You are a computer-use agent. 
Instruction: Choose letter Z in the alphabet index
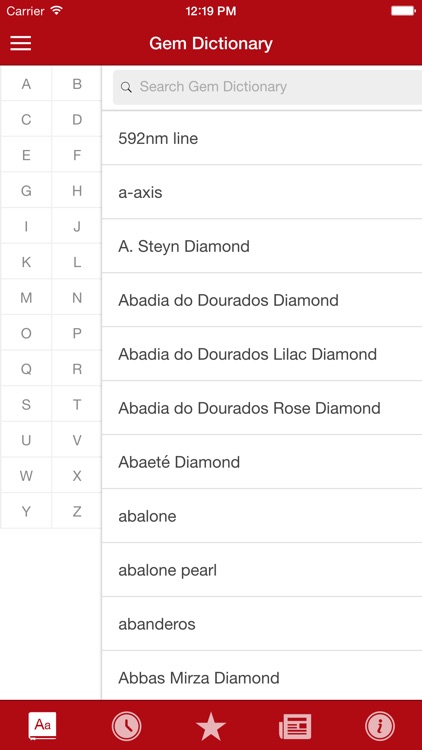click(x=77, y=511)
